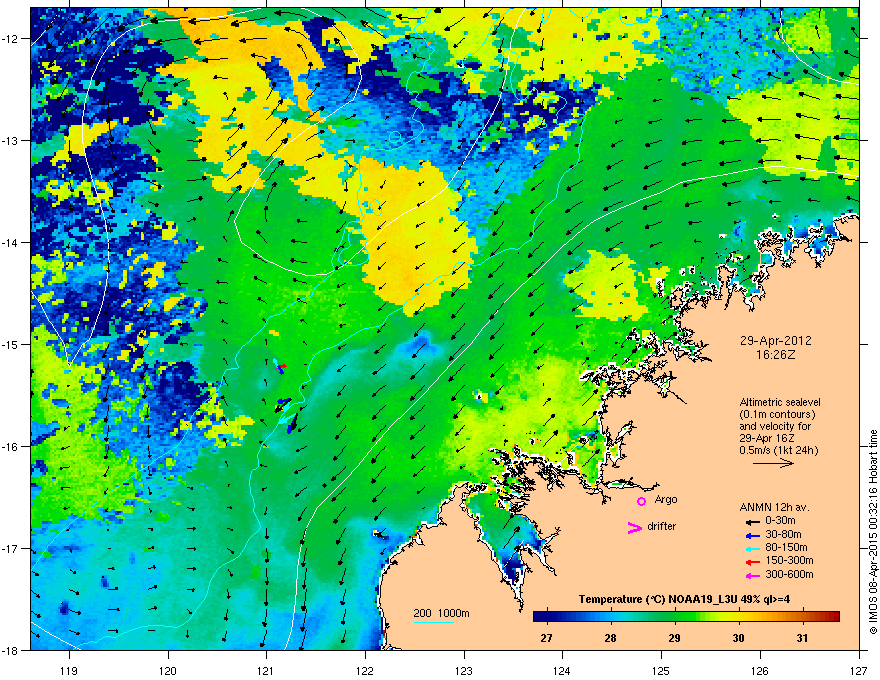
Task: Click the '0.5m/s (1kt 24h)' text
Action: tap(778, 450)
